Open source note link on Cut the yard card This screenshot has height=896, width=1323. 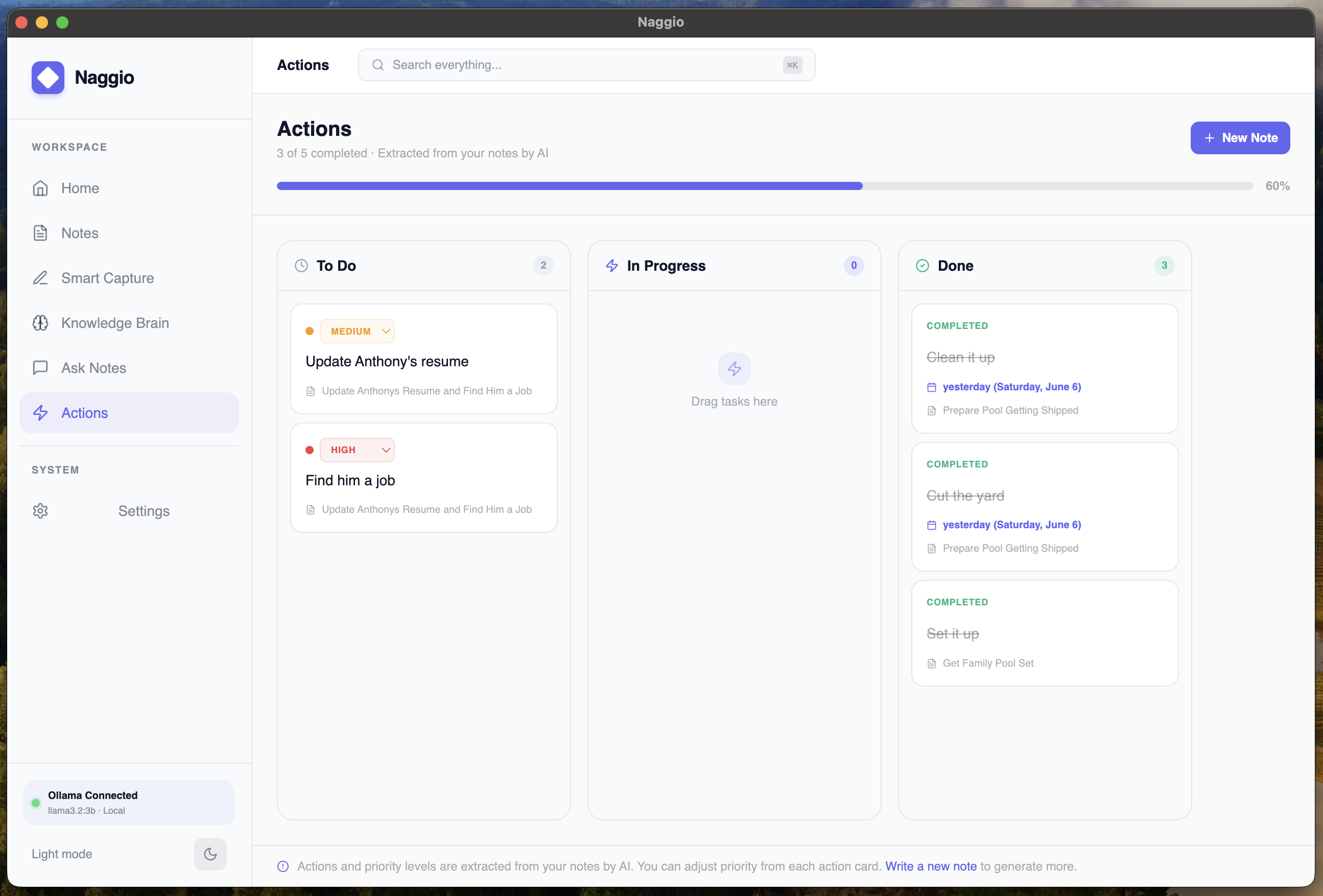1010,548
